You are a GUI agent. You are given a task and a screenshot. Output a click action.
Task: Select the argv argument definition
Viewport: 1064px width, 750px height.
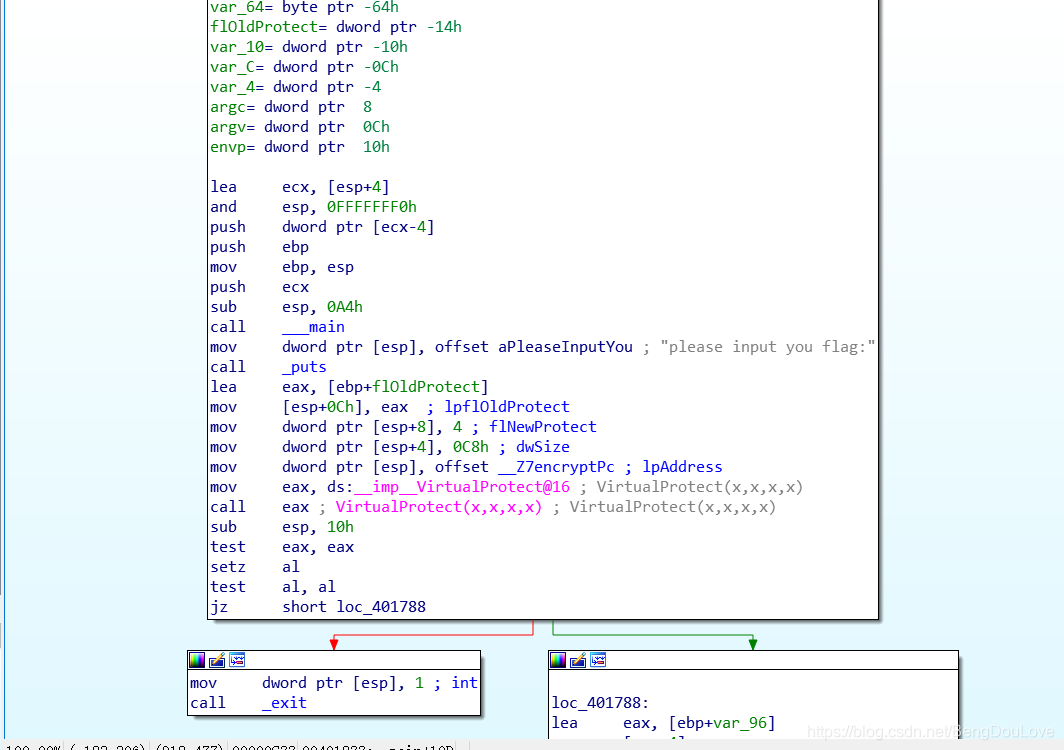[x=300, y=127]
